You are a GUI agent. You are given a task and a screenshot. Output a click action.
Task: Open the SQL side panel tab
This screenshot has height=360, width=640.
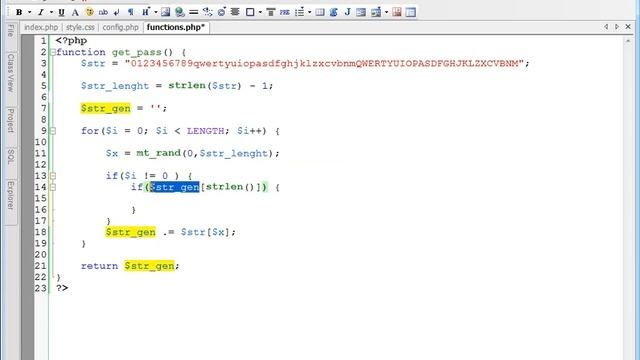11,157
